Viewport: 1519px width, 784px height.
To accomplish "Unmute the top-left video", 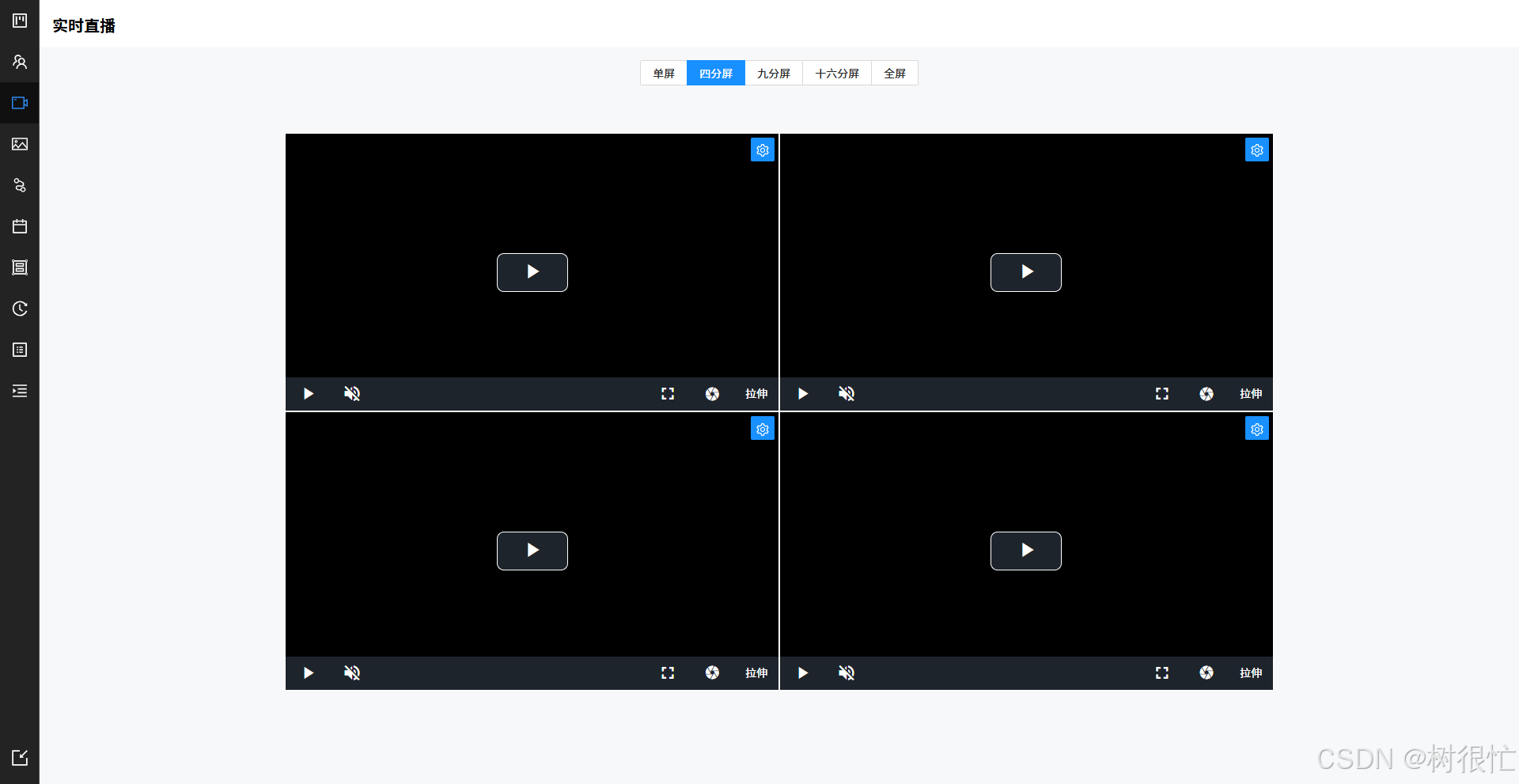I will 352,394.
